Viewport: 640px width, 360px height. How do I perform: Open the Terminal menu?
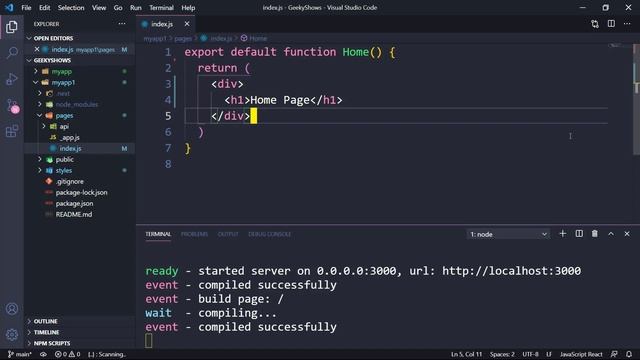click(x=161, y=7)
